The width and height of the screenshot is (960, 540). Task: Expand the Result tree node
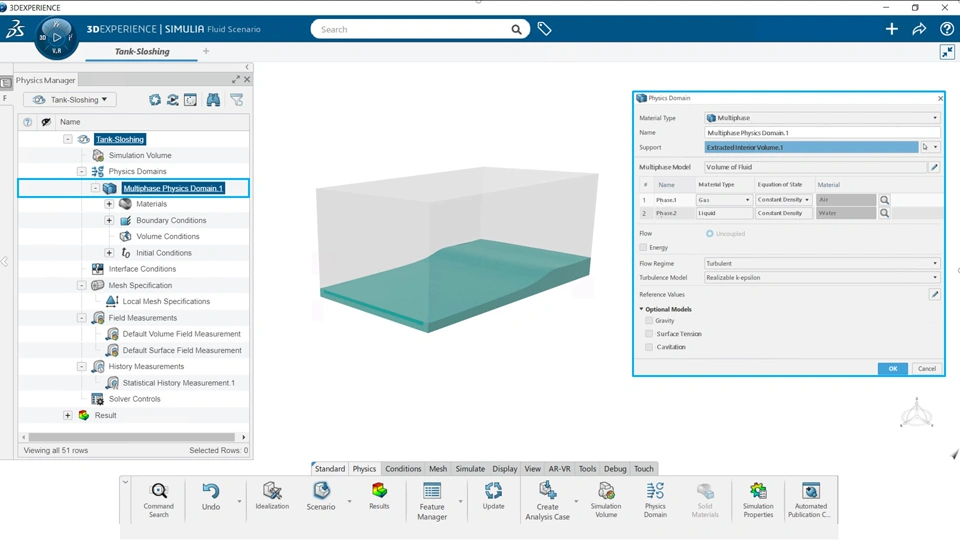[67, 415]
